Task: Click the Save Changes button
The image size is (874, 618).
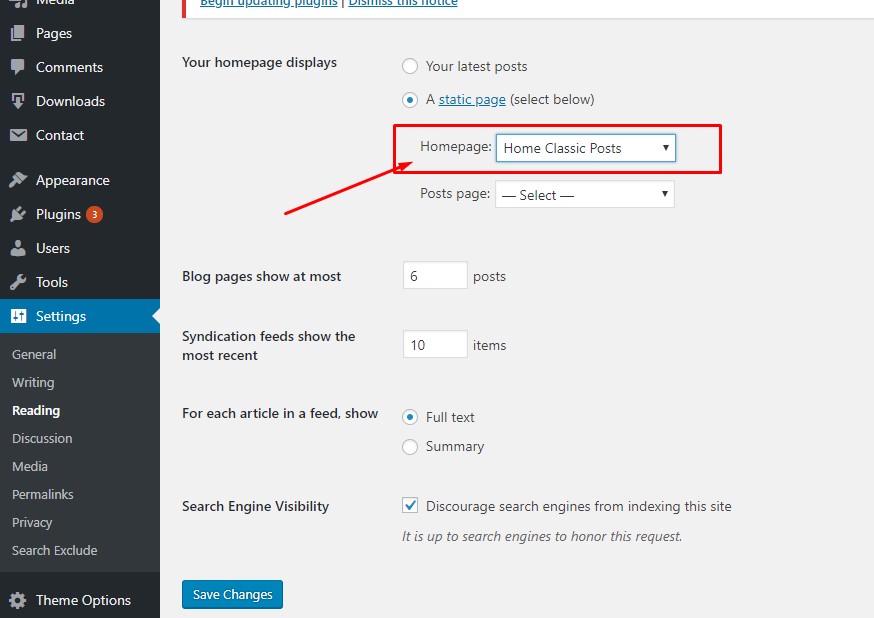Action: [x=233, y=594]
